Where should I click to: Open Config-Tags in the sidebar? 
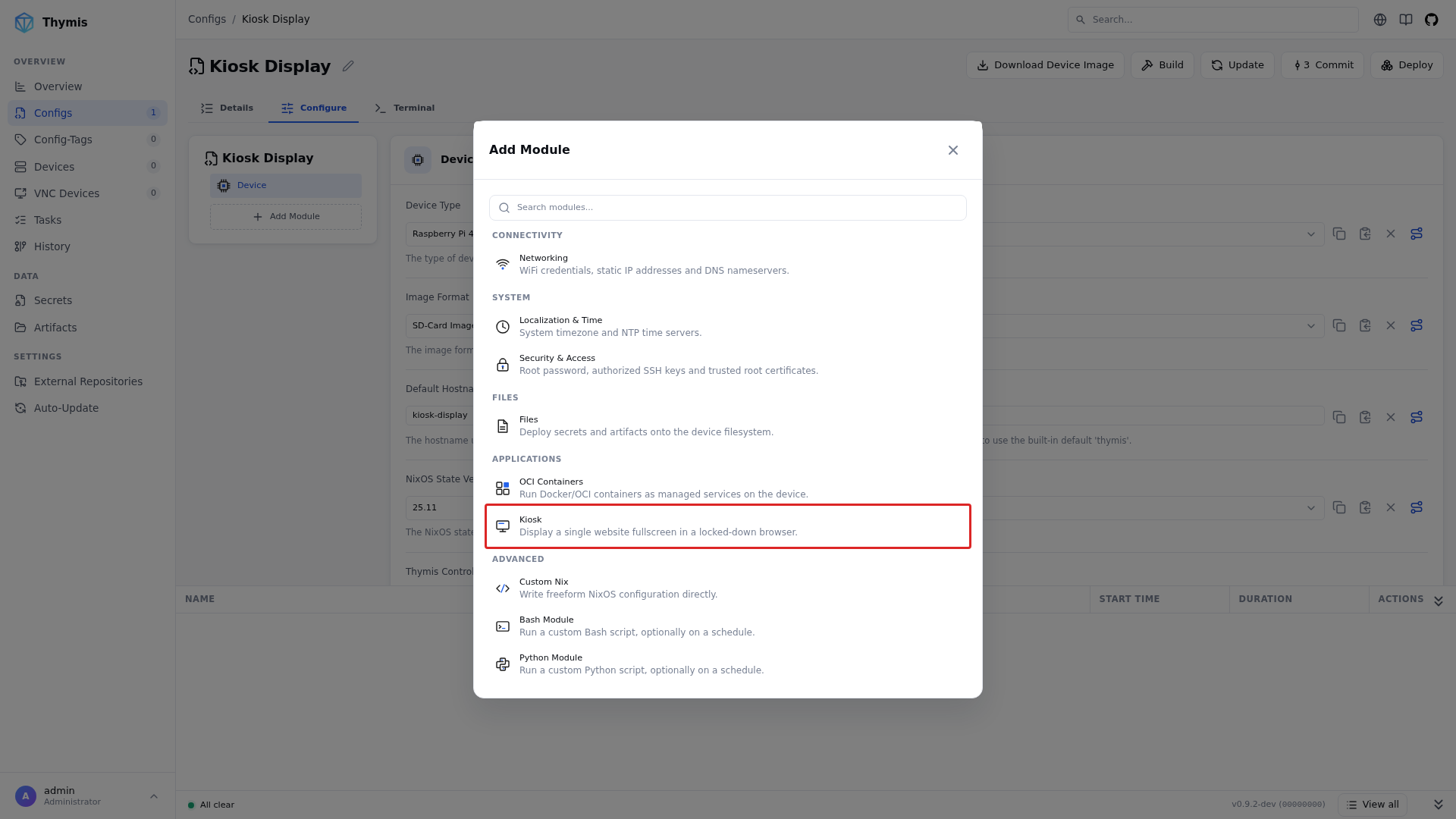87,140
